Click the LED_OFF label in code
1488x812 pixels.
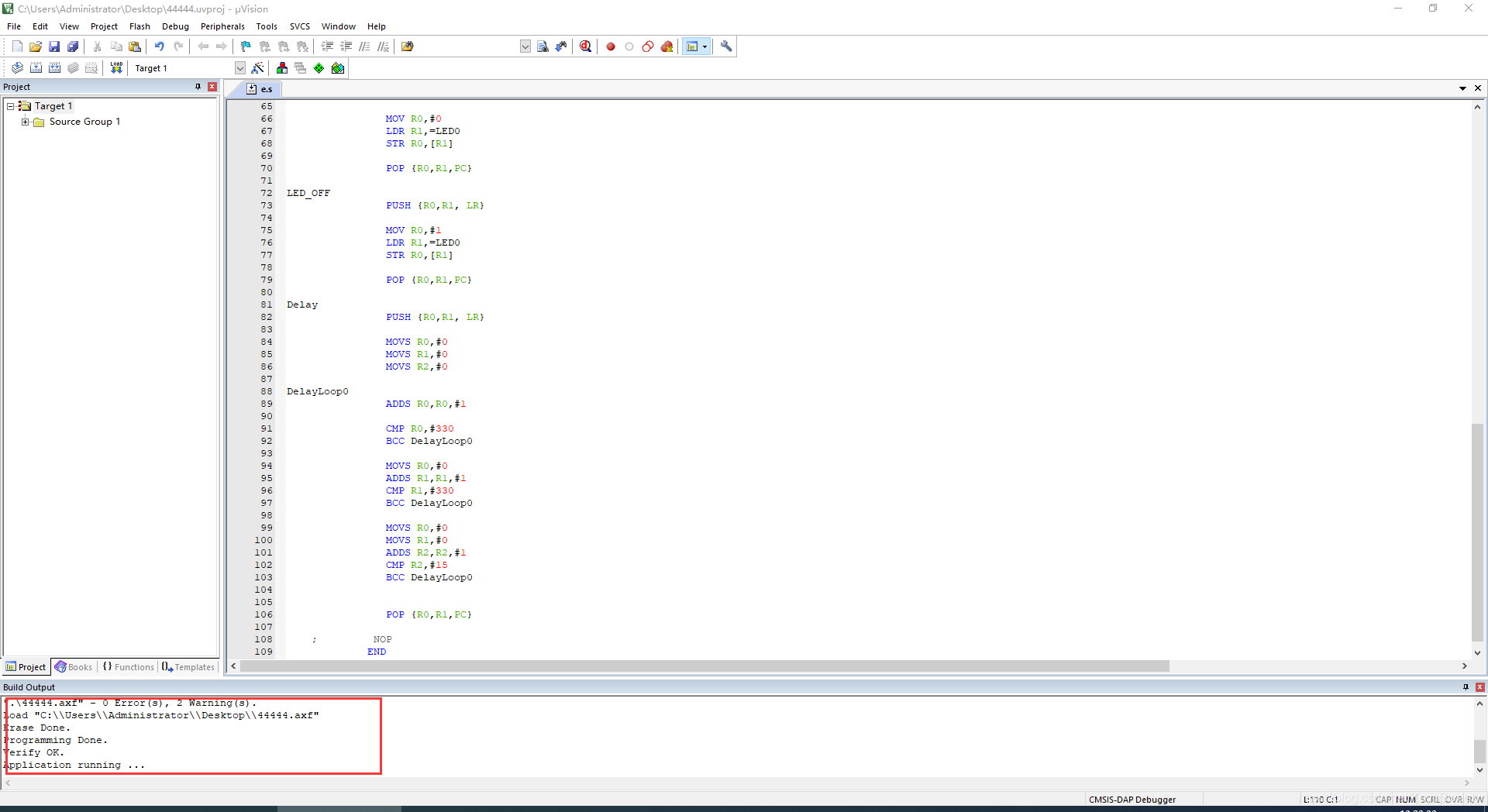coord(308,193)
